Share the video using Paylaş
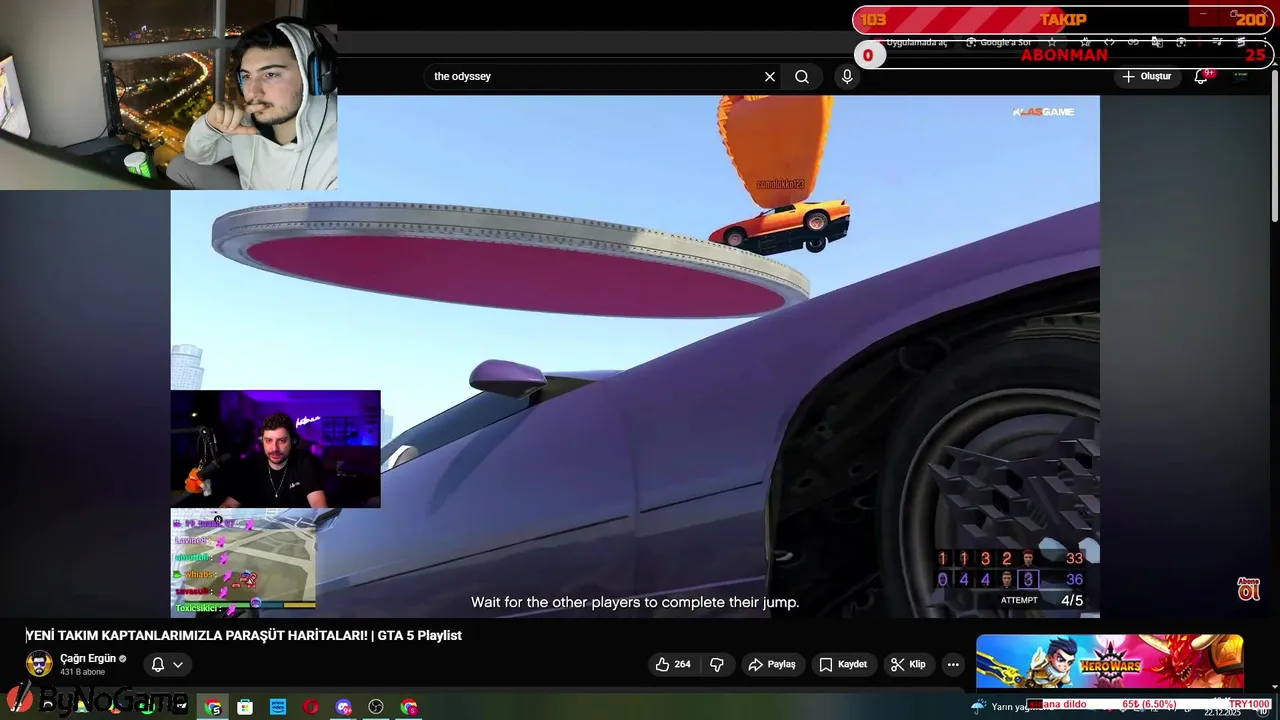 tap(772, 664)
